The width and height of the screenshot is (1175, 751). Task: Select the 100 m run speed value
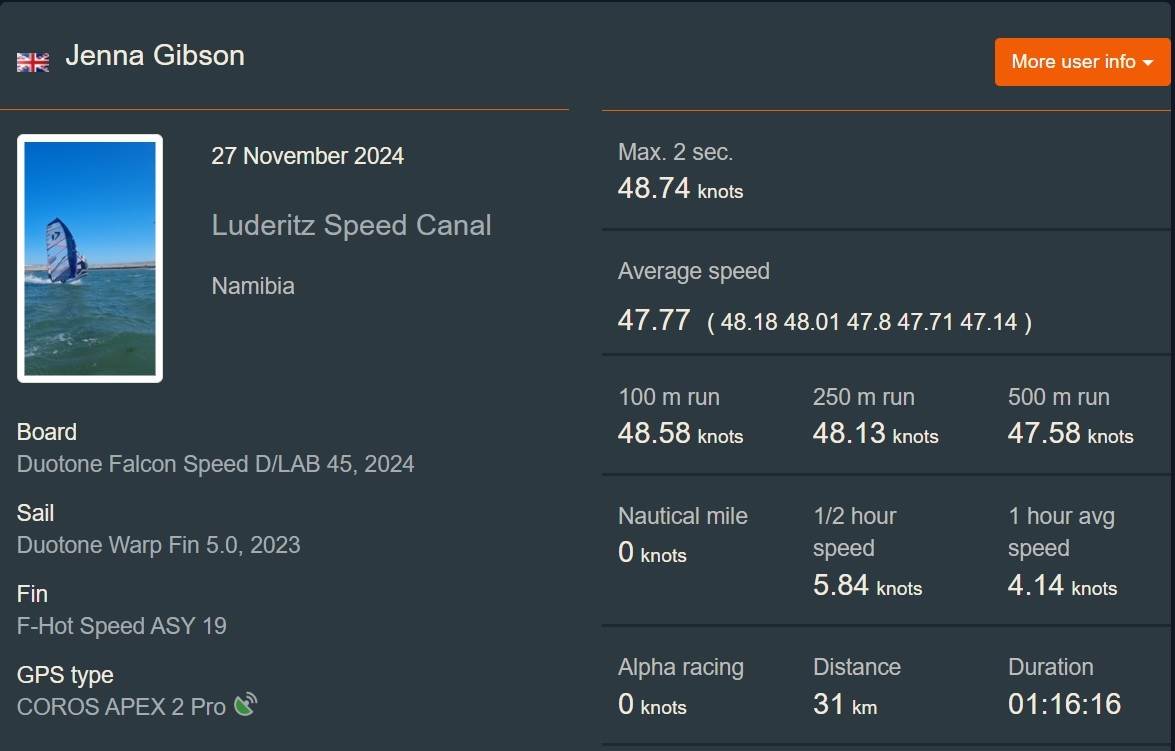coord(680,433)
